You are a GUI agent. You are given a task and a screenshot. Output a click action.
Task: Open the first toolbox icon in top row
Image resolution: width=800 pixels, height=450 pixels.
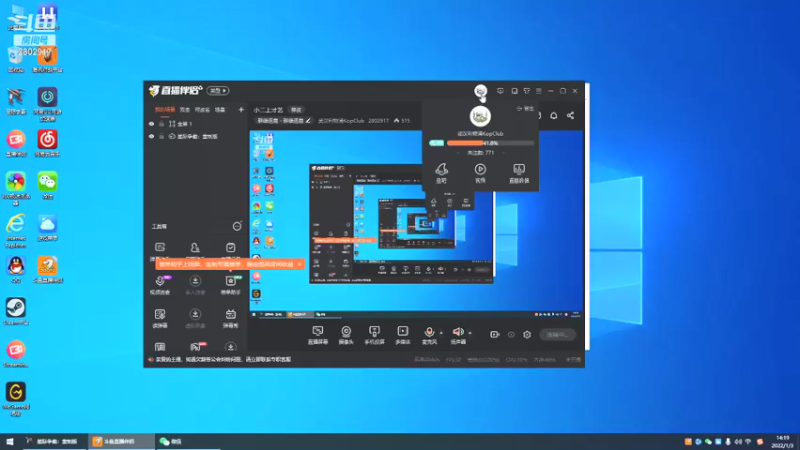tap(160, 247)
